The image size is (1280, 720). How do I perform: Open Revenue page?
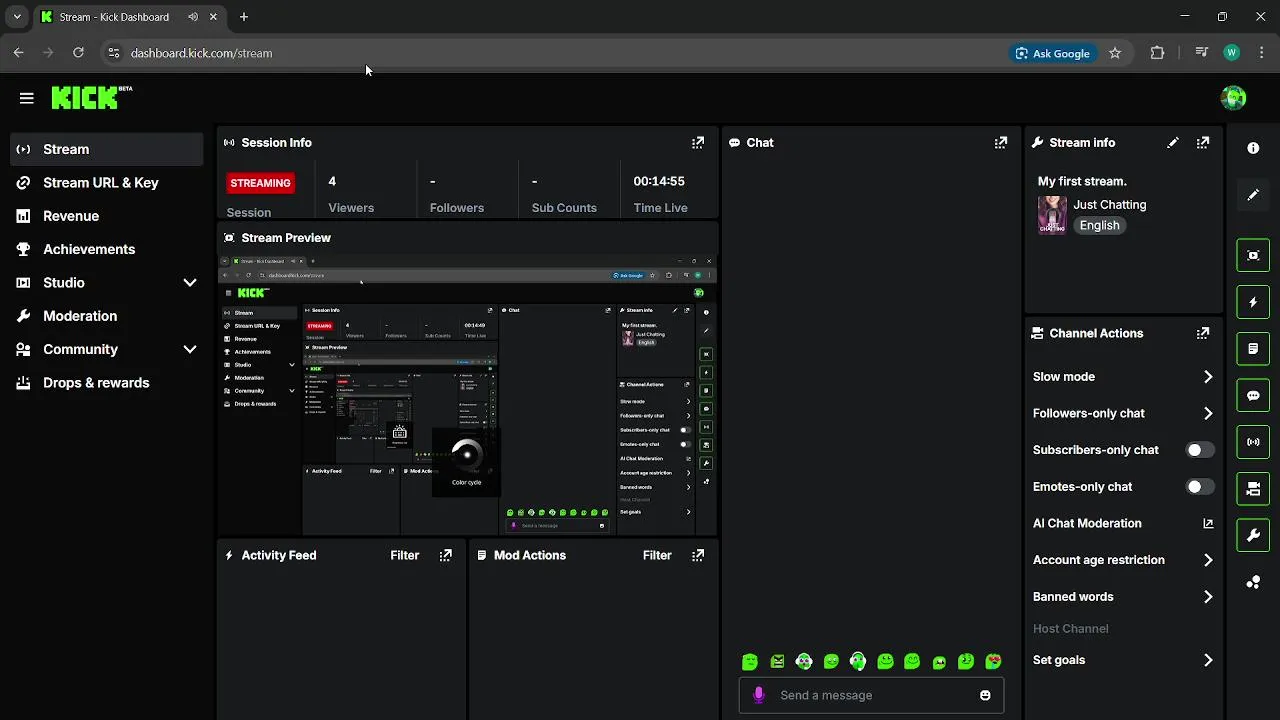107,216
